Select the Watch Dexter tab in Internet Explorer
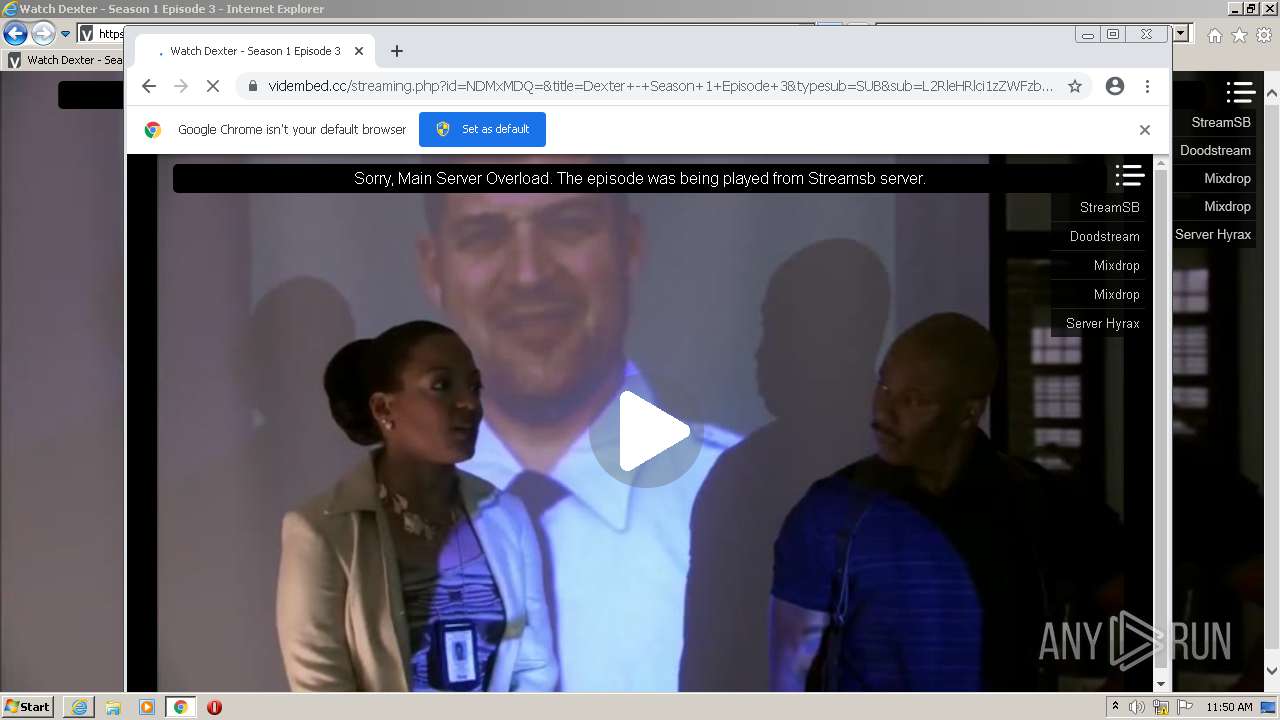 pyautogui.click(x=65, y=60)
